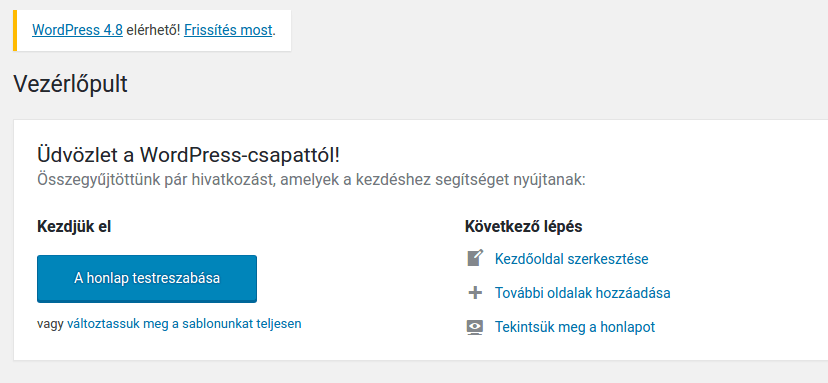Click the Vezérlőpult page heading
Screen dimensions: 828x383
click(x=70, y=84)
